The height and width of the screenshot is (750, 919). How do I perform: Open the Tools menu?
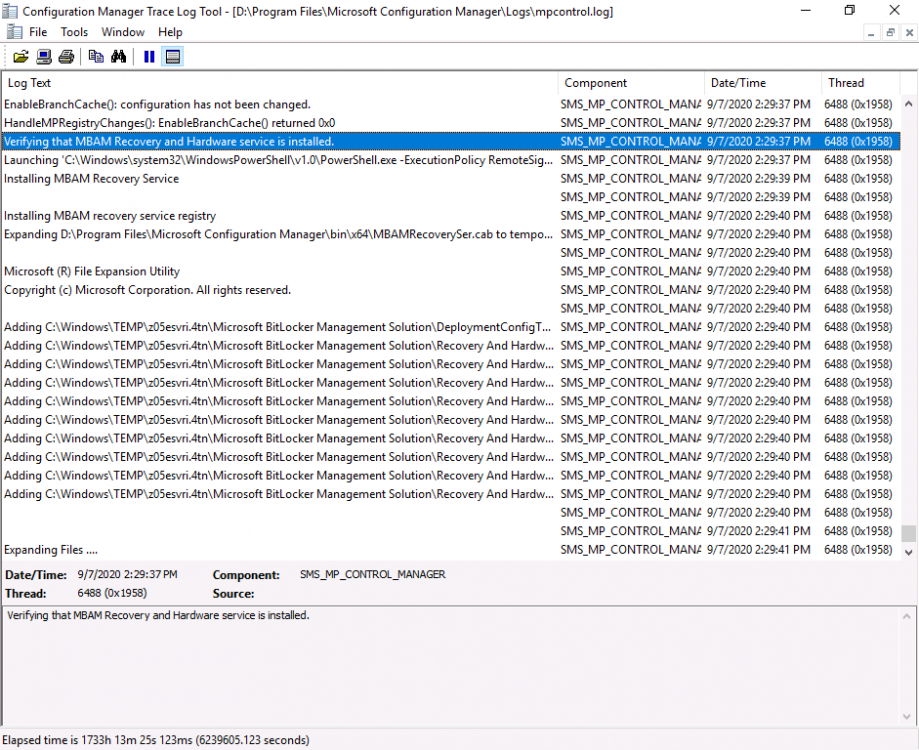point(74,32)
